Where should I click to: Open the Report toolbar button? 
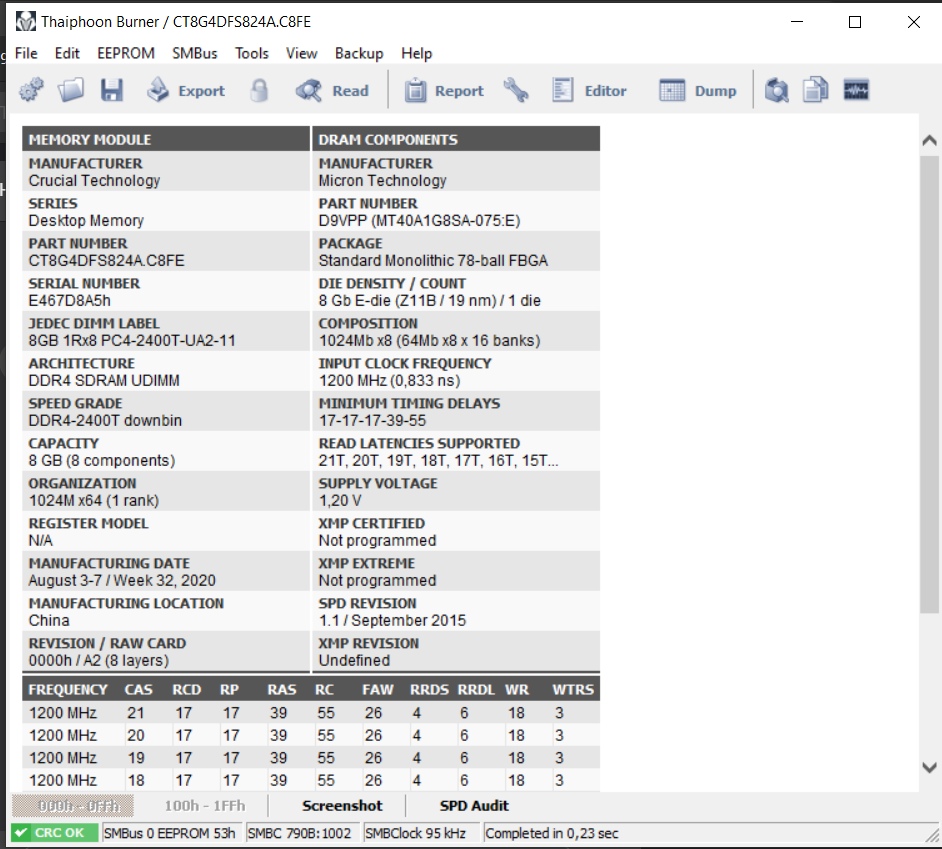pos(444,91)
